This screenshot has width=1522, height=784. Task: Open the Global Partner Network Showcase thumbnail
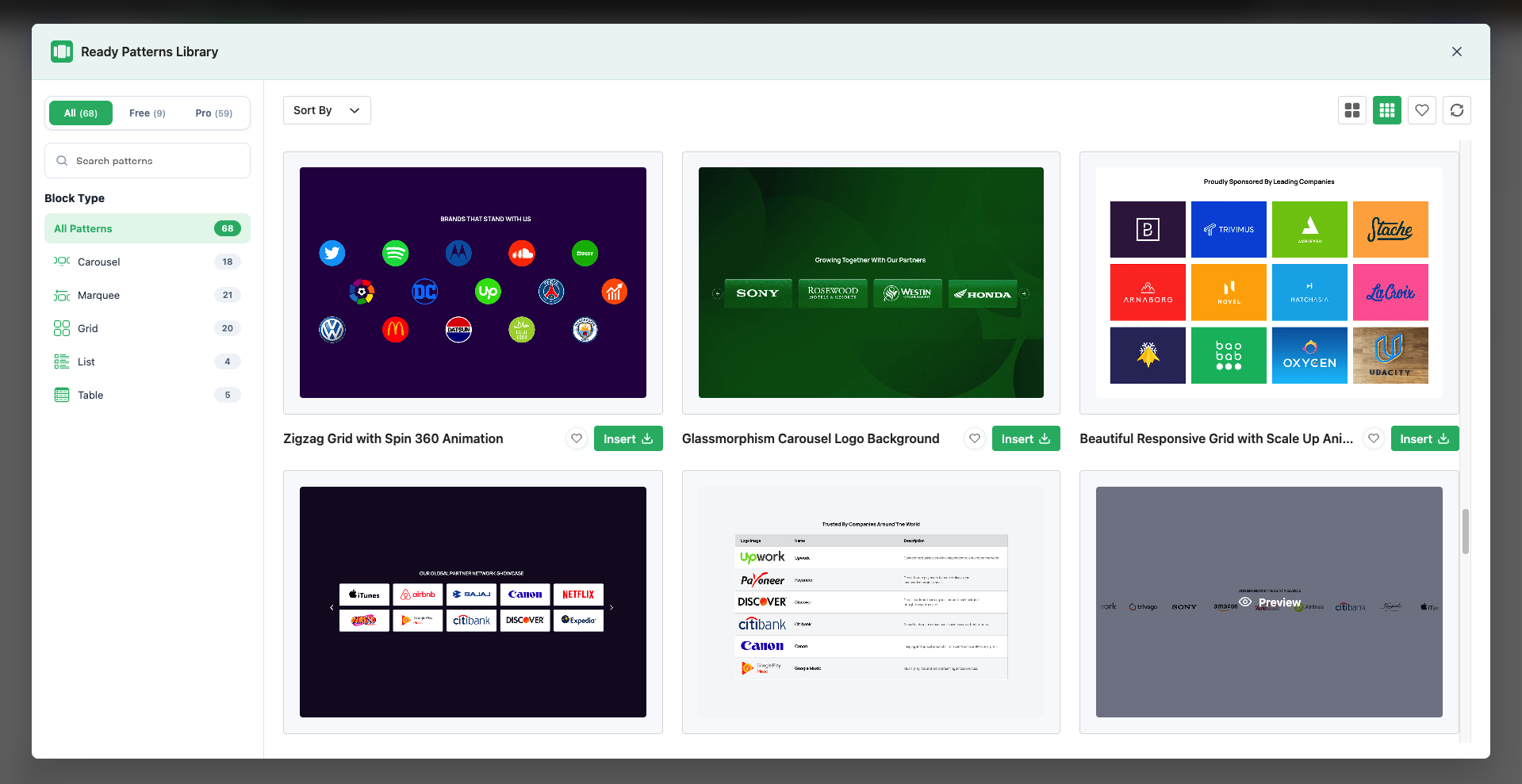(473, 602)
